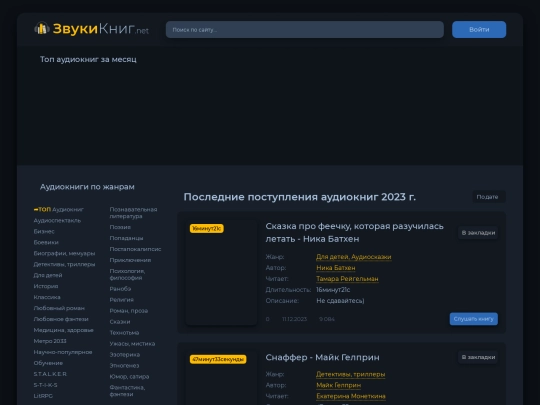The width and height of the screenshot is (540, 405).
Task: Add Снаффер to bookmarks
Action: 478,357
